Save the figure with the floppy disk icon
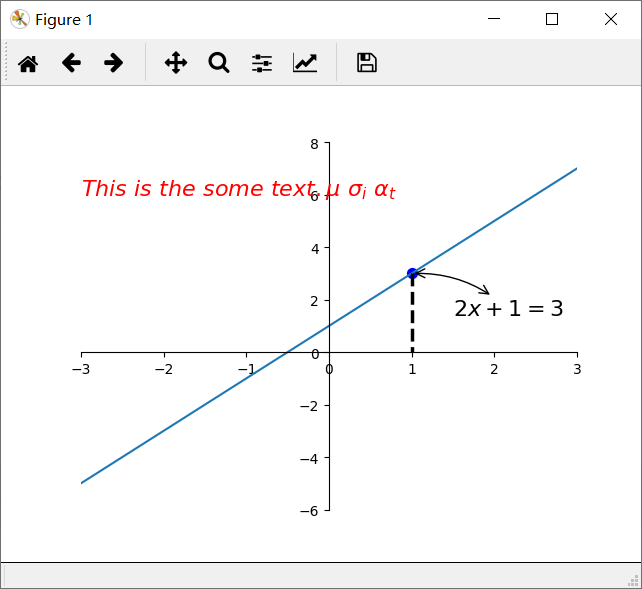The width and height of the screenshot is (642, 589). pos(367,63)
